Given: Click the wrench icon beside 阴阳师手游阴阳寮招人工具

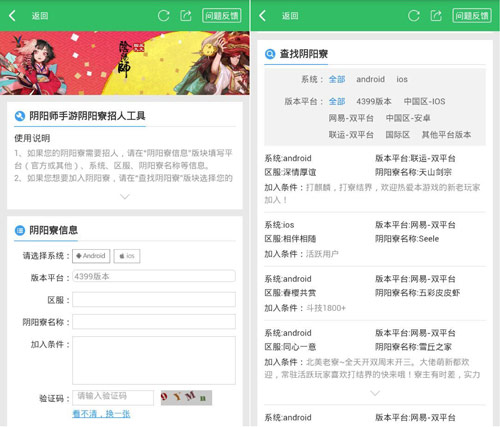Looking at the screenshot, I should tap(20, 116).
